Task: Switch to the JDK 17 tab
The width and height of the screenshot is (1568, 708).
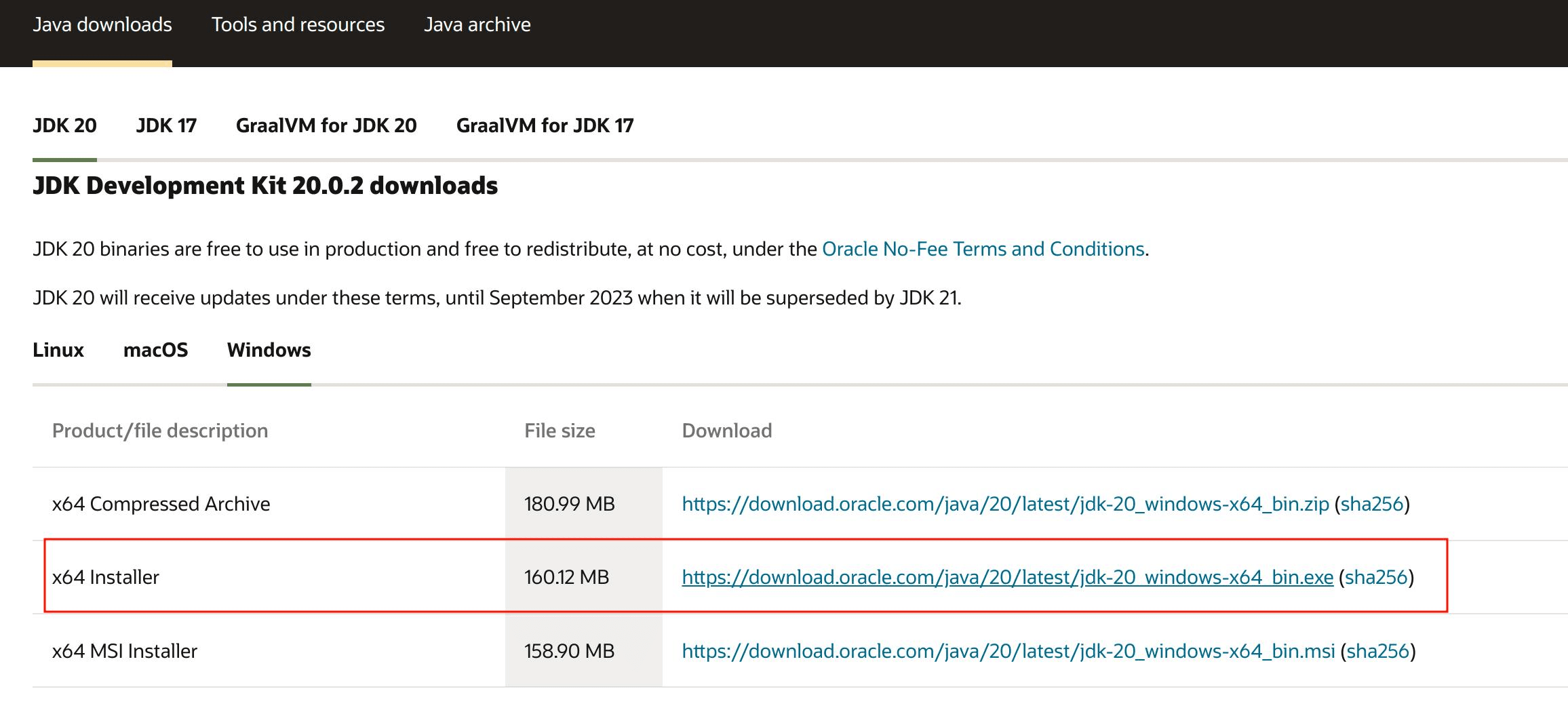Action: 166,125
